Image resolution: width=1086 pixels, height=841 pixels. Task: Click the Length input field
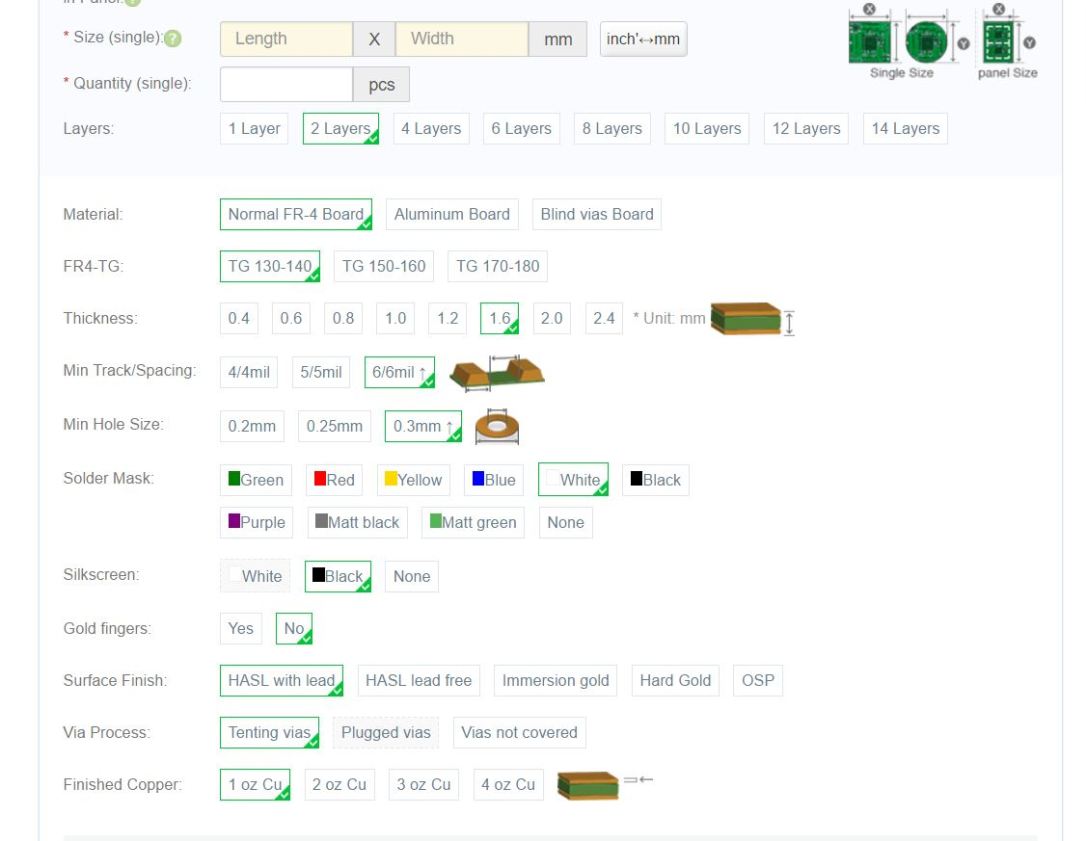(x=286, y=39)
